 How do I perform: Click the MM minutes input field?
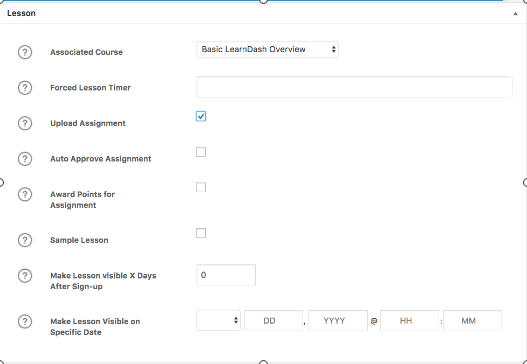472,321
